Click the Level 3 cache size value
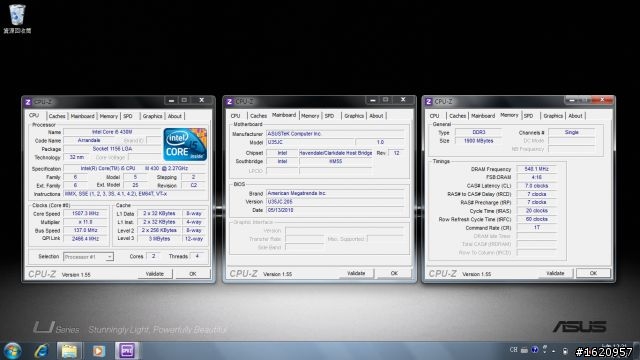Viewport: 640px width, 360px height. click(159, 239)
